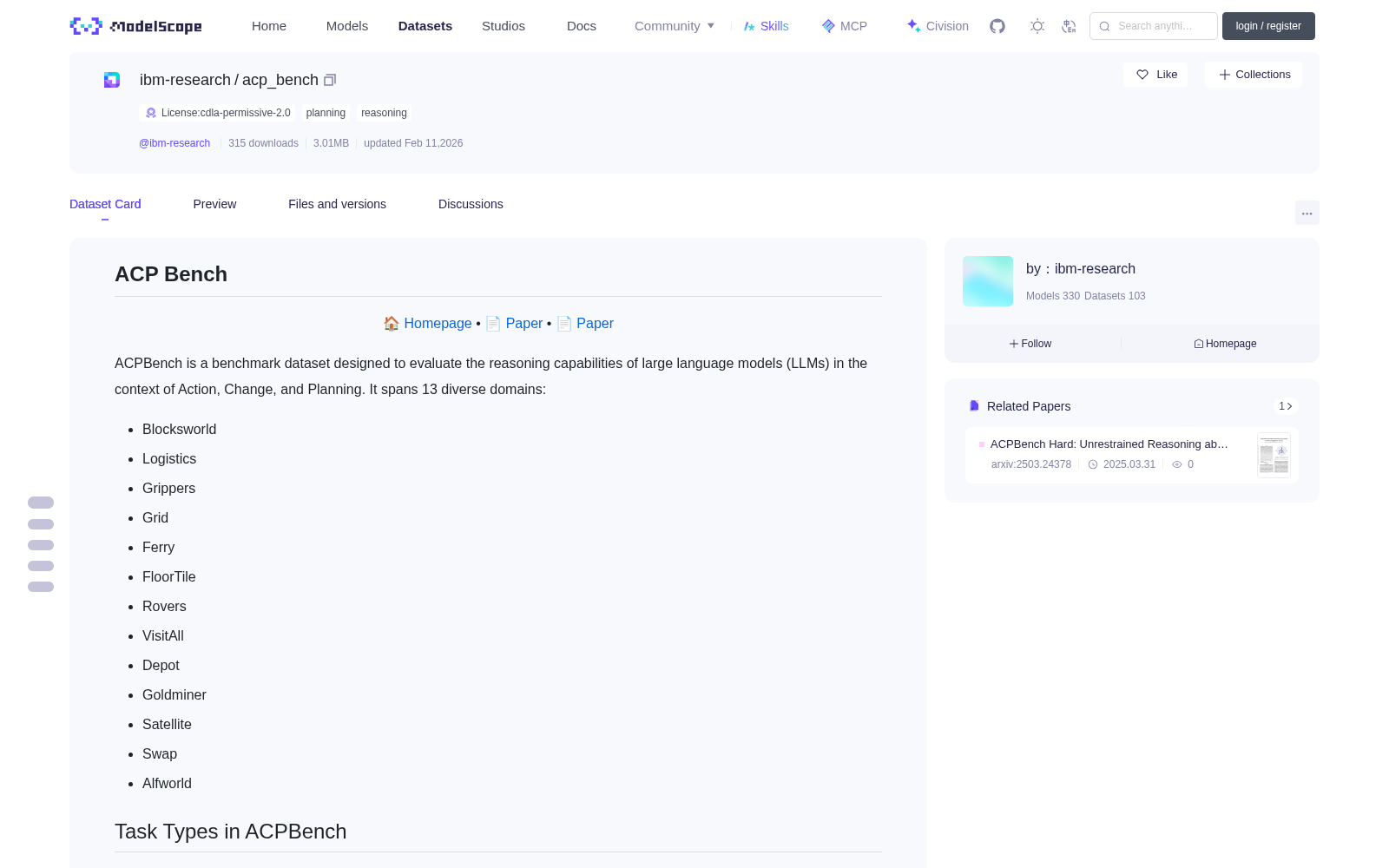Toggle the light/dark theme sun icon
1389x868 pixels.
1037,26
